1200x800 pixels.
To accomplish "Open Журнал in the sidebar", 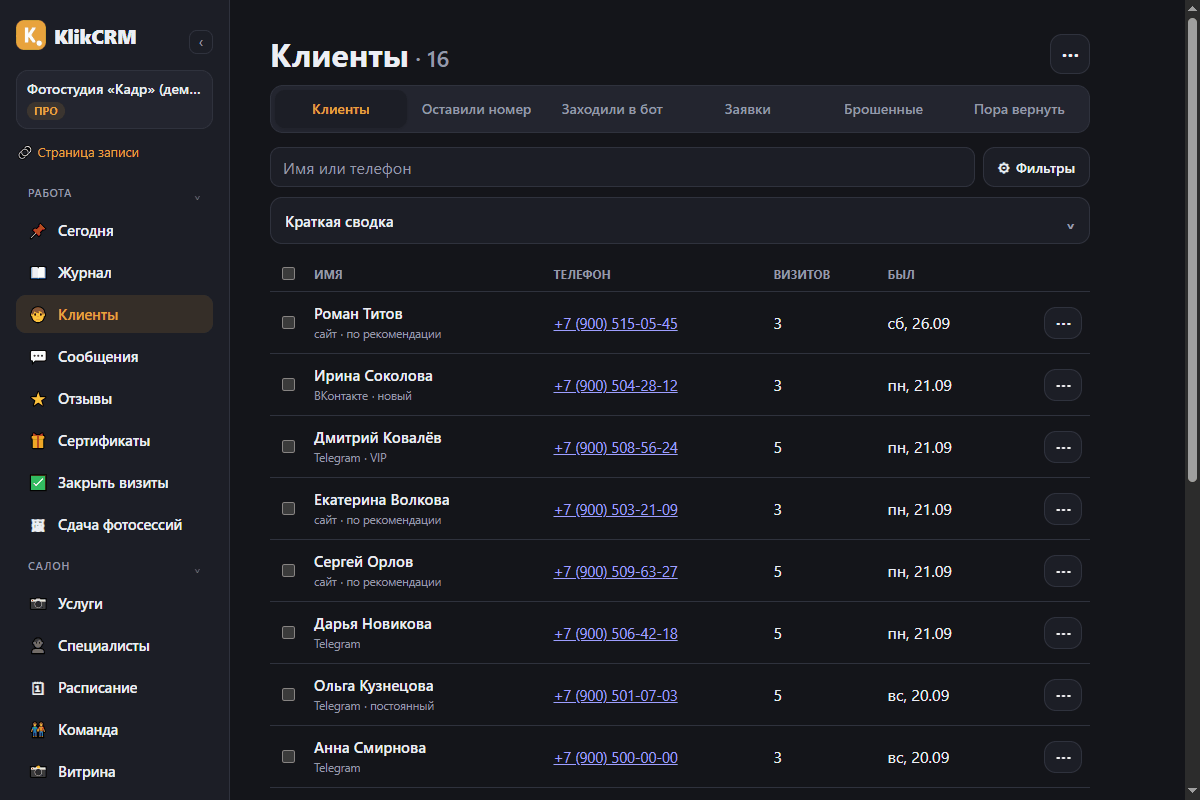I will point(114,273).
